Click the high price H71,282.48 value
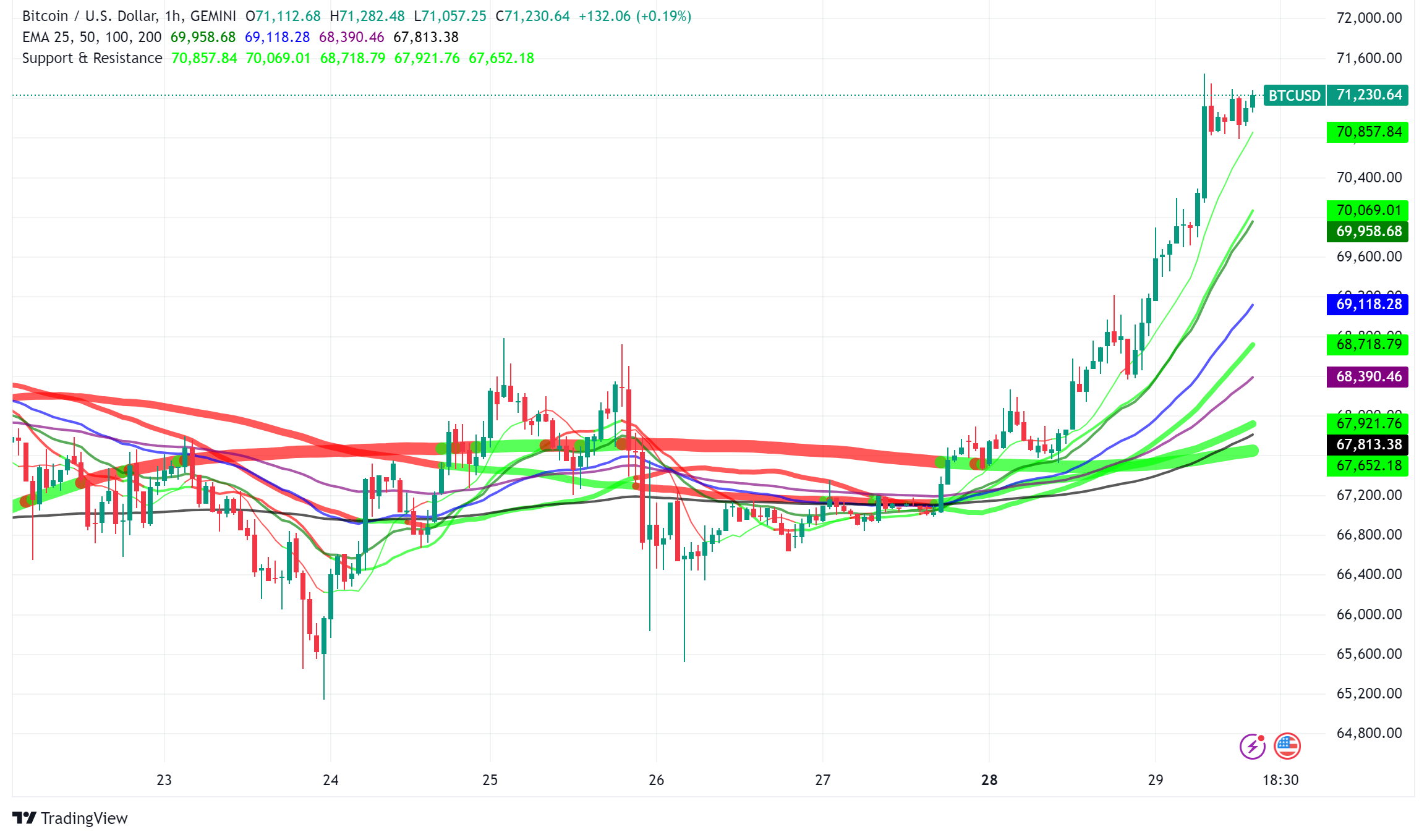1427x840 pixels. click(367, 16)
